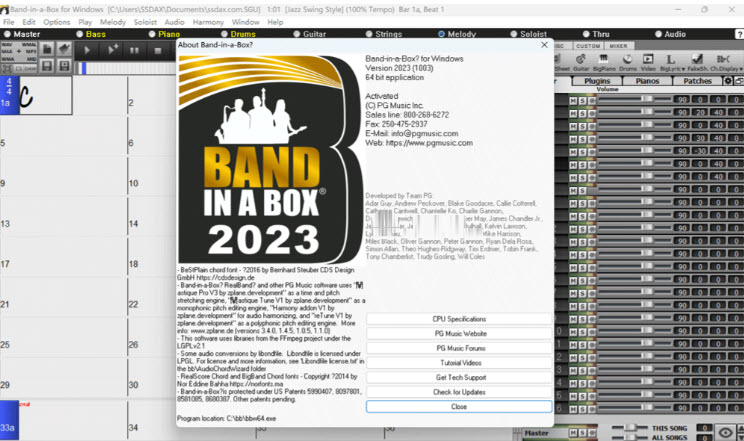This screenshot has height=441, width=744.
Task: Click the PG Music Website button
Action: click(458, 333)
